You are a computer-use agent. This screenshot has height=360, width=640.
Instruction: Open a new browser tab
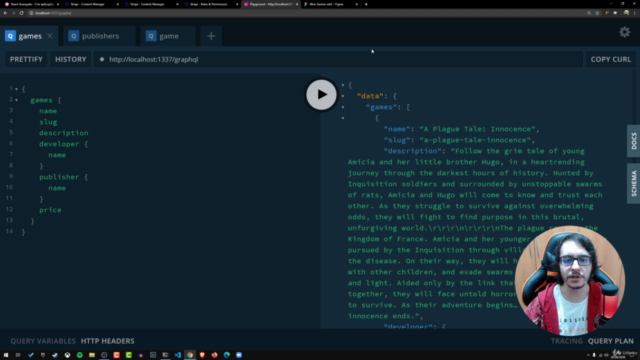point(366,4)
